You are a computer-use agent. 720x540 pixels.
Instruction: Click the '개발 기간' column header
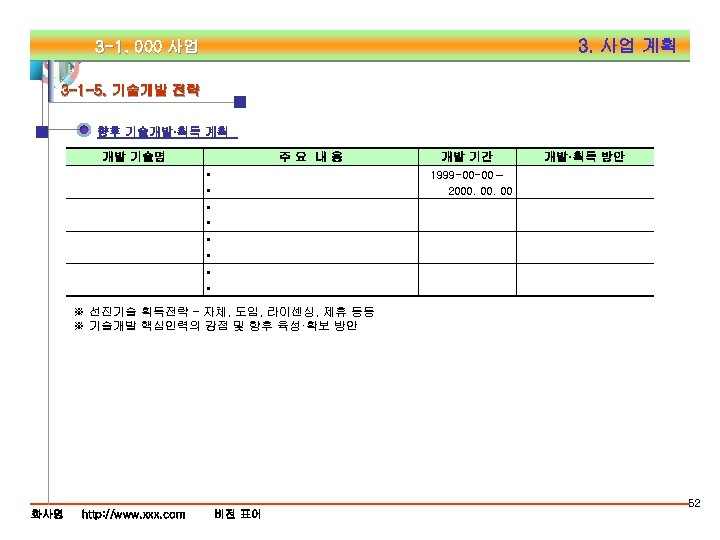tap(467, 157)
